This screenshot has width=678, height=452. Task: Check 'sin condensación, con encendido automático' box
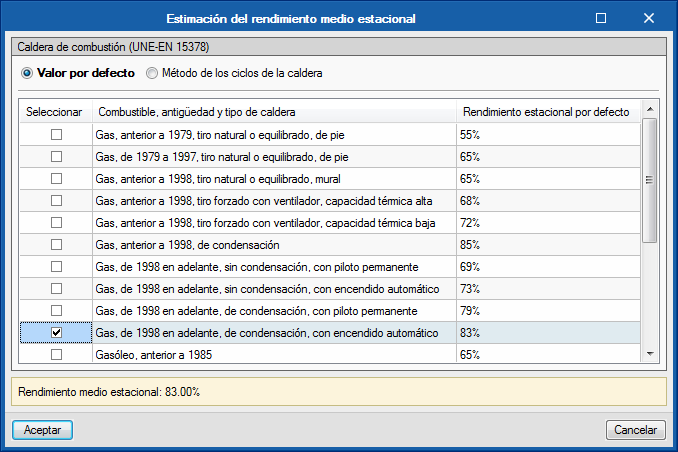pos(56,289)
